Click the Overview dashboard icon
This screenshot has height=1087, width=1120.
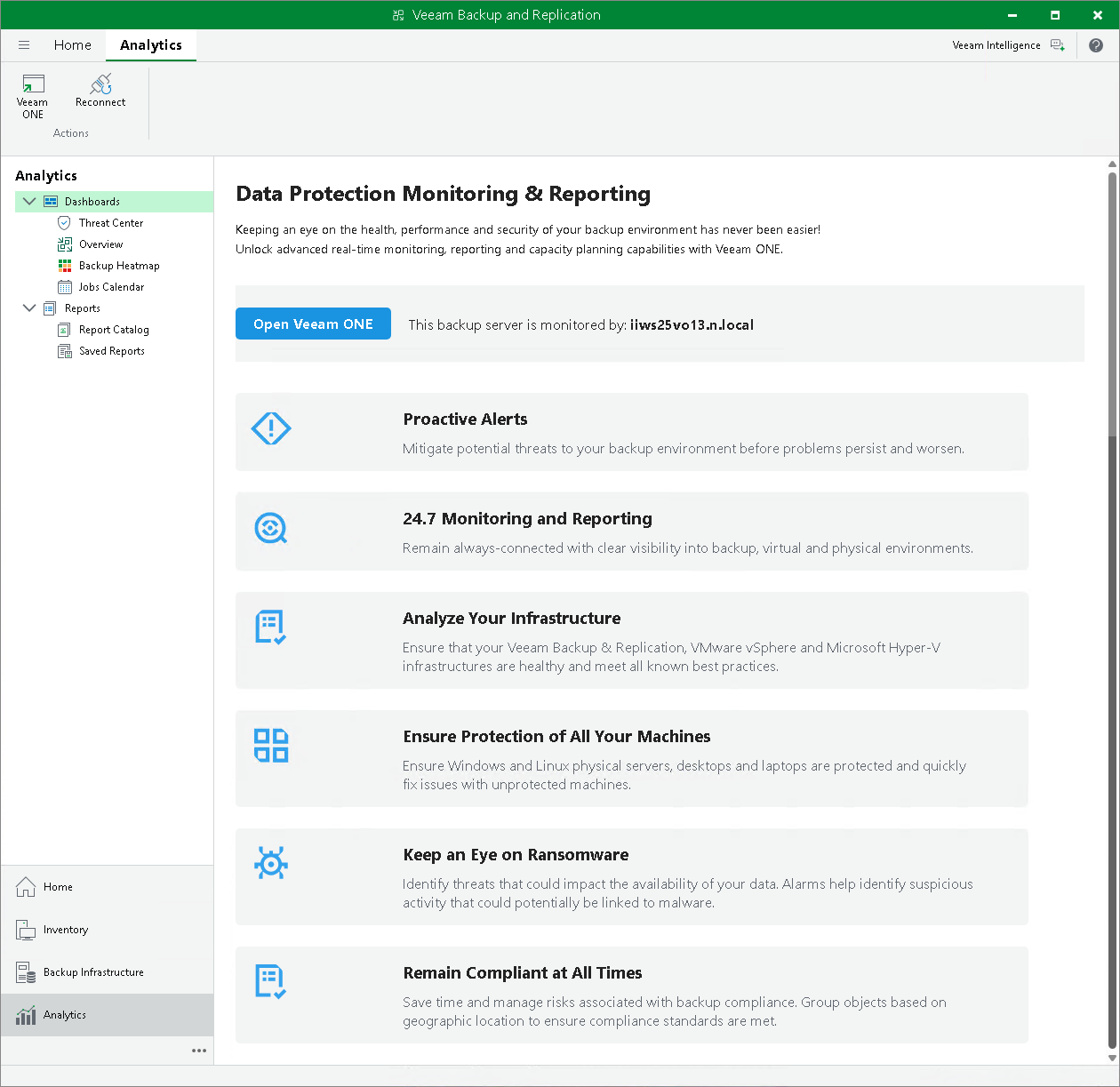coord(65,244)
